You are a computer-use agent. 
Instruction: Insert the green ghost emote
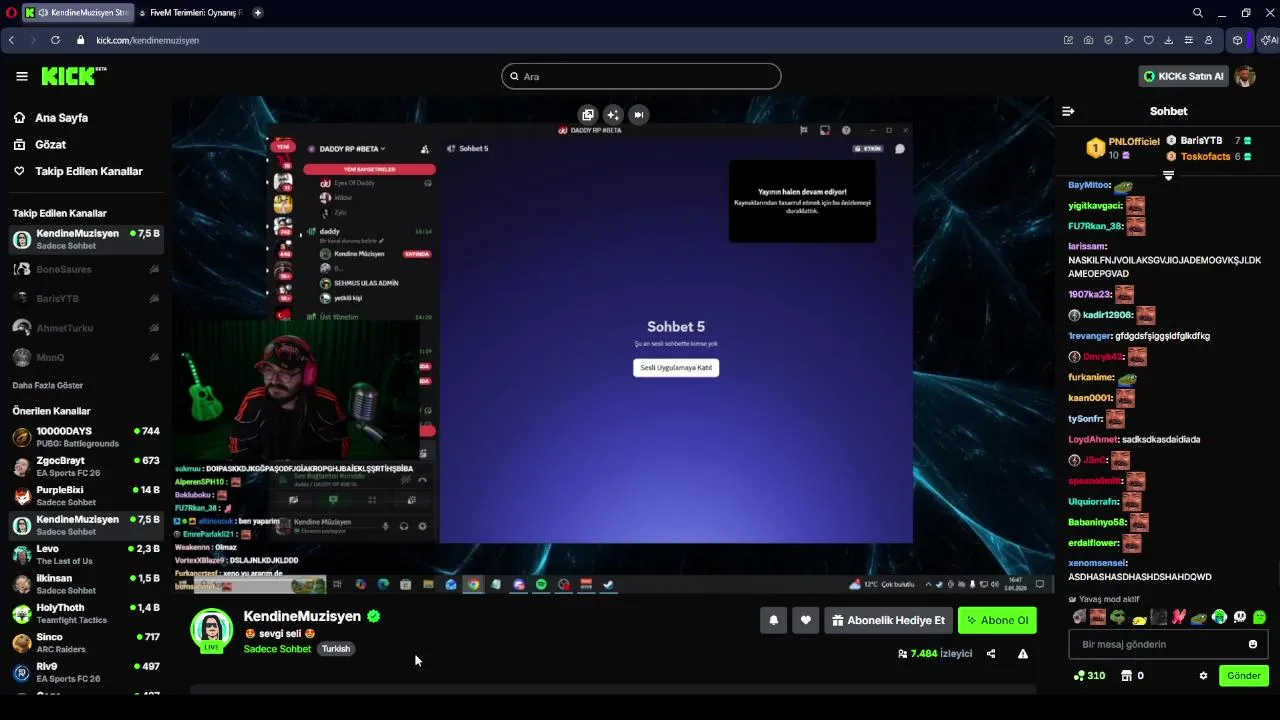(1260, 617)
